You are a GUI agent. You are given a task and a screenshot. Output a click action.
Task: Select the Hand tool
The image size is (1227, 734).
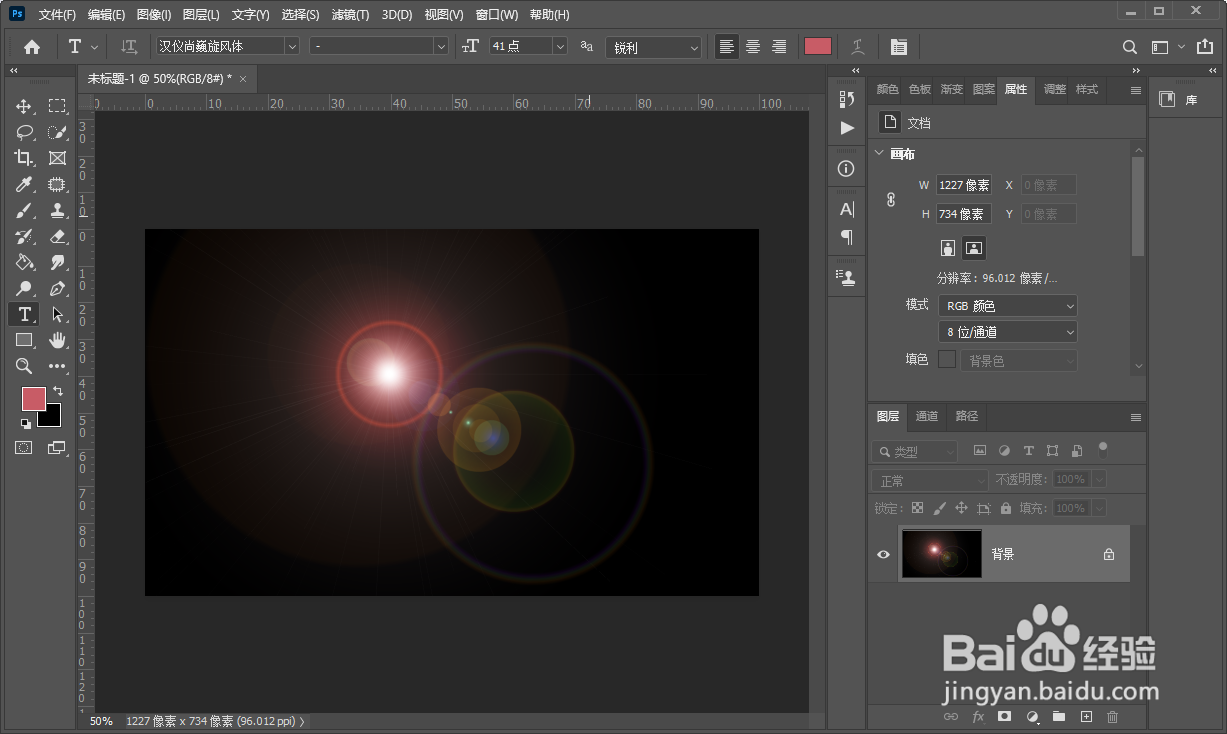[x=57, y=340]
